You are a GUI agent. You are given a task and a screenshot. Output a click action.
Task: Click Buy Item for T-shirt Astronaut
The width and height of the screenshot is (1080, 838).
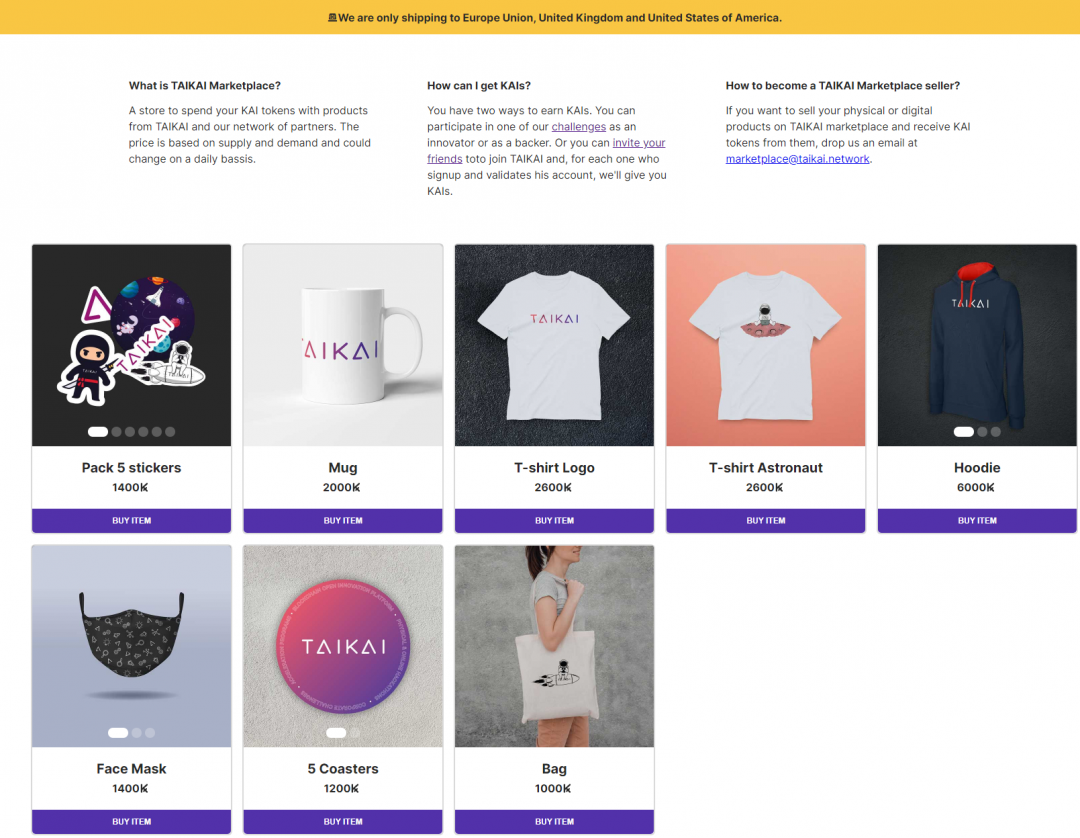[765, 521]
